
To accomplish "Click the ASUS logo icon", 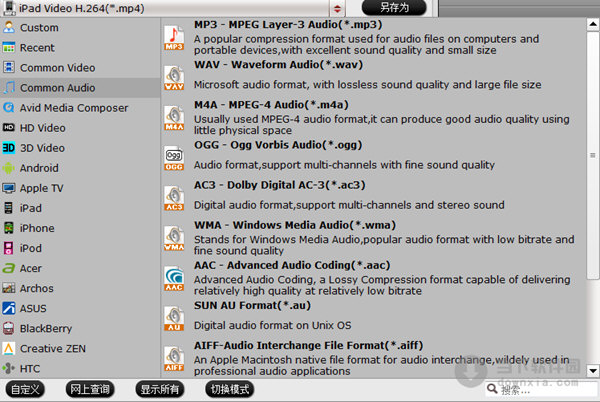I will [8, 308].
